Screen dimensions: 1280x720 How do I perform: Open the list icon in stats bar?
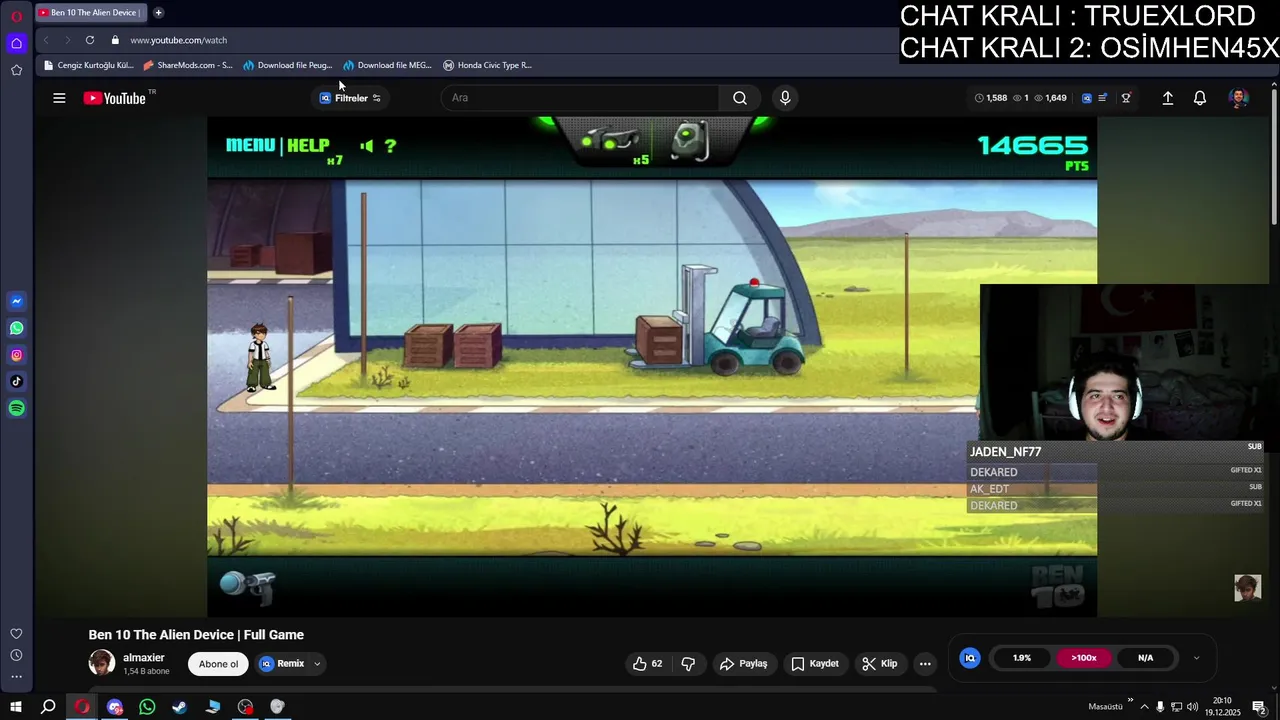[1103, 98]
